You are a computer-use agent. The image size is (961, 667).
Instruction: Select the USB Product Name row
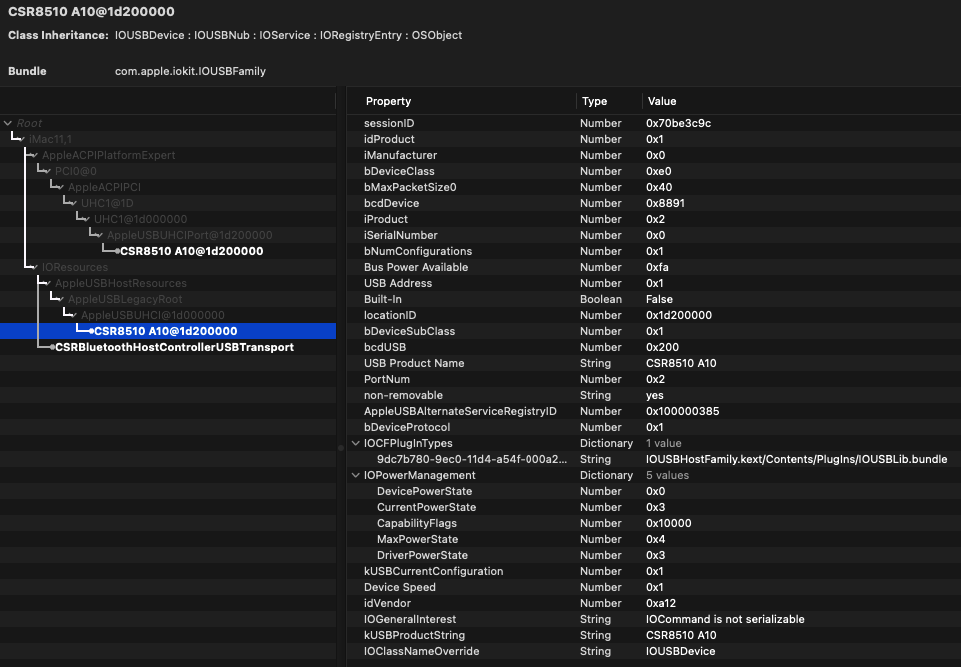653,363
